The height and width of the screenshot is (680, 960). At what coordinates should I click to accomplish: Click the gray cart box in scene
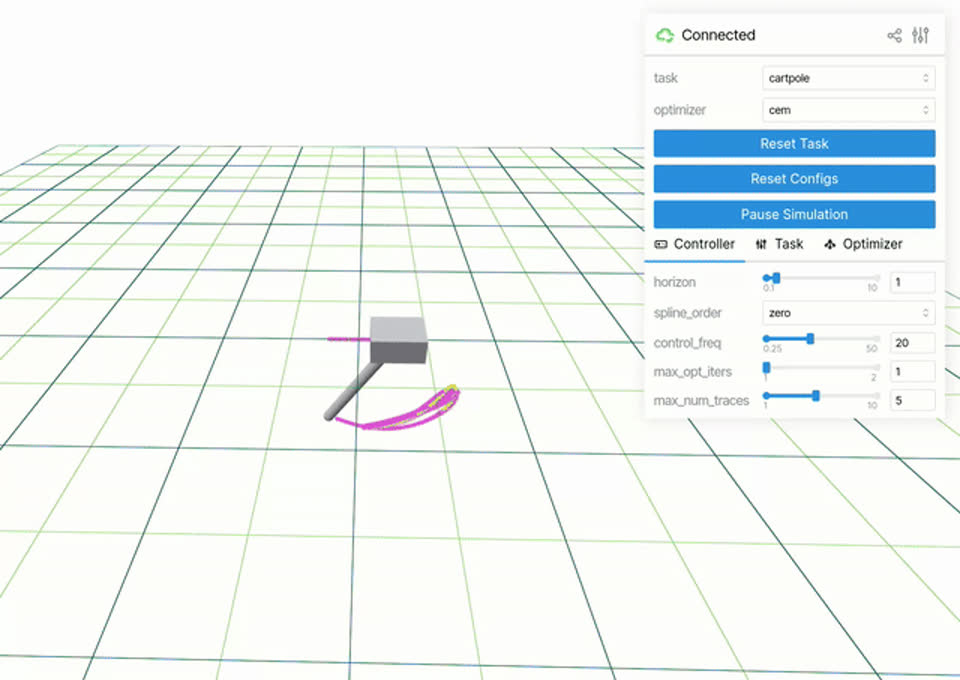399,340
